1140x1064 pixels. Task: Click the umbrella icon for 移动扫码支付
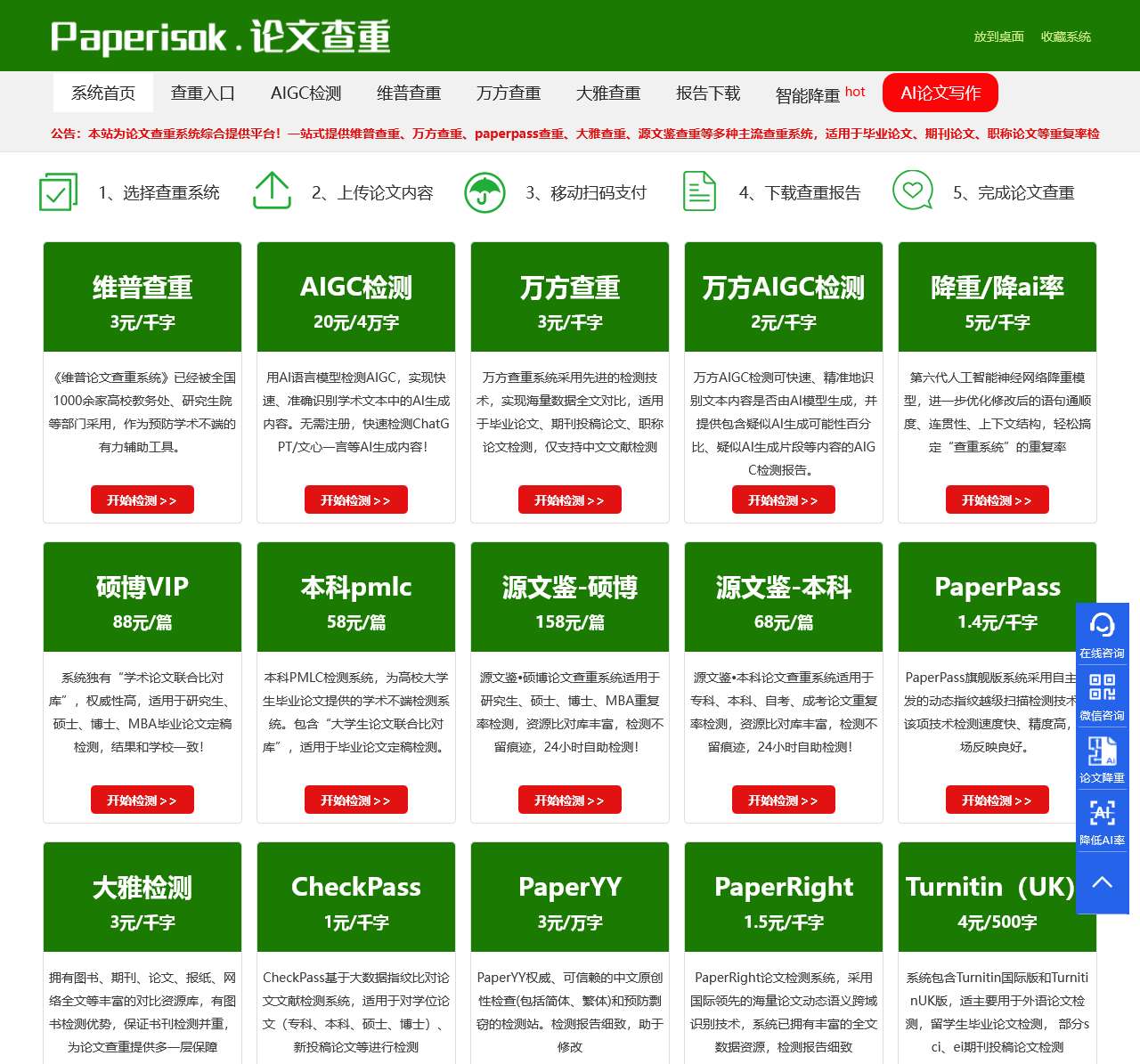tap(485, 192)
